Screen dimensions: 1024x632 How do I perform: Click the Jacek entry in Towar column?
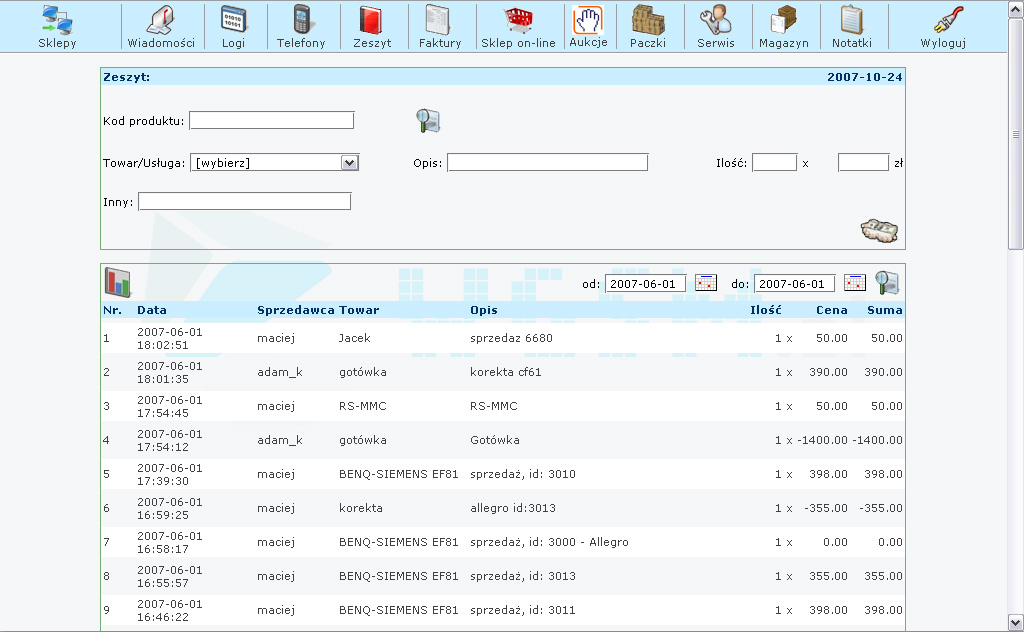pos(355,338)
